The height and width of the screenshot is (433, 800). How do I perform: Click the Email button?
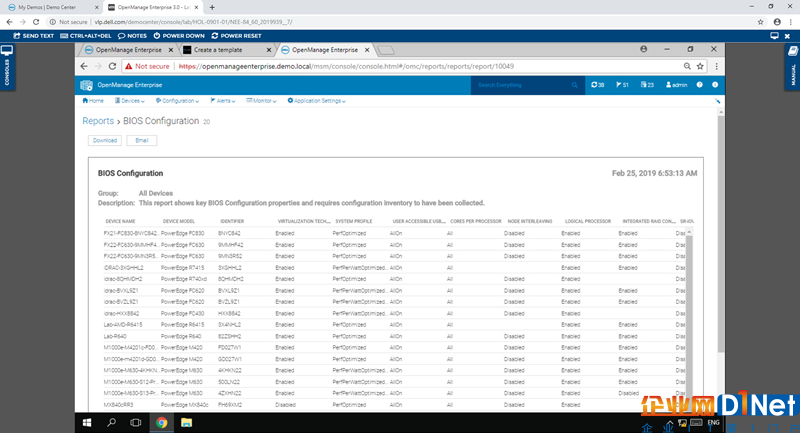(142, 140)
